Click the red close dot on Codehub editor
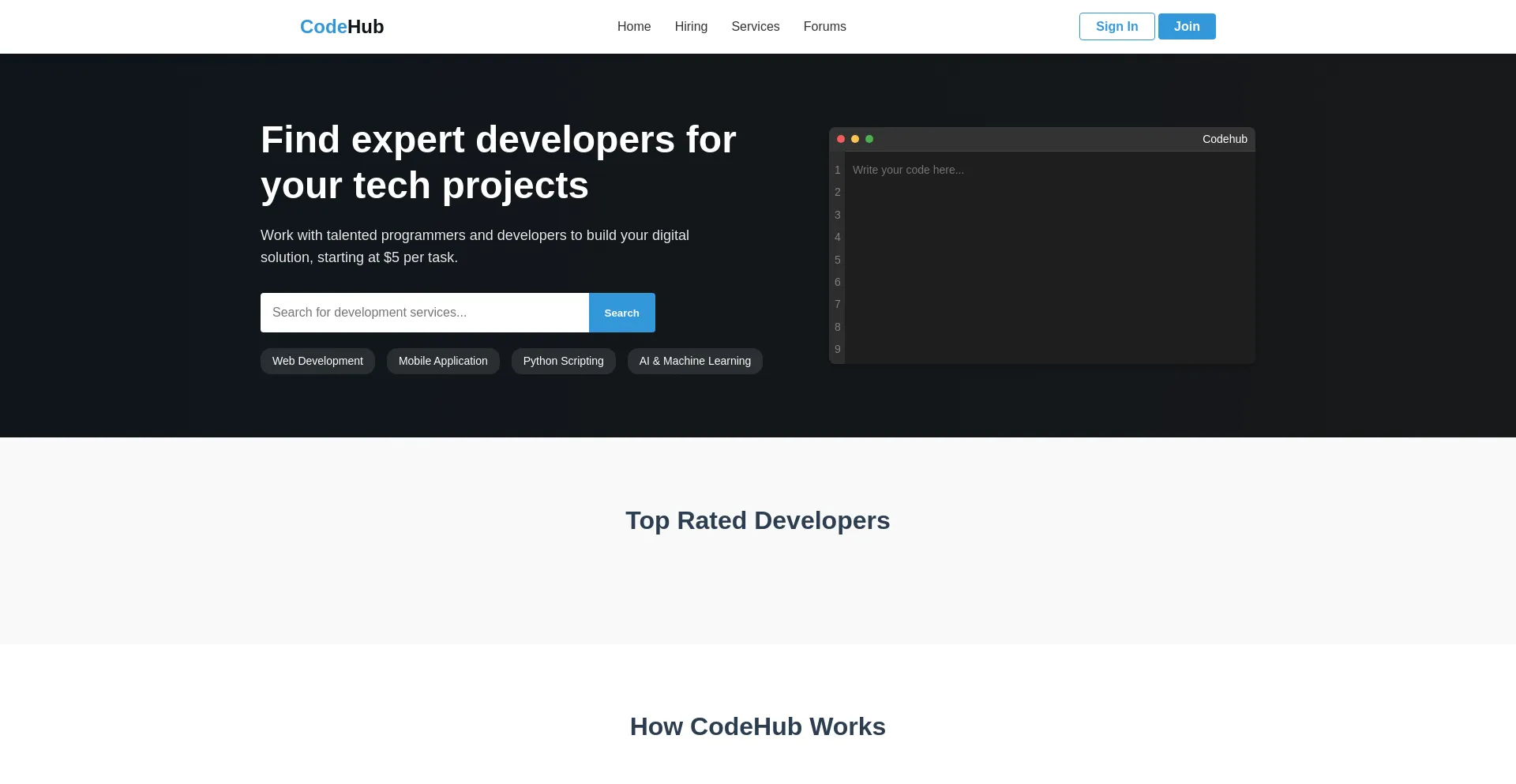1516x784 pixels. (840, 138)
